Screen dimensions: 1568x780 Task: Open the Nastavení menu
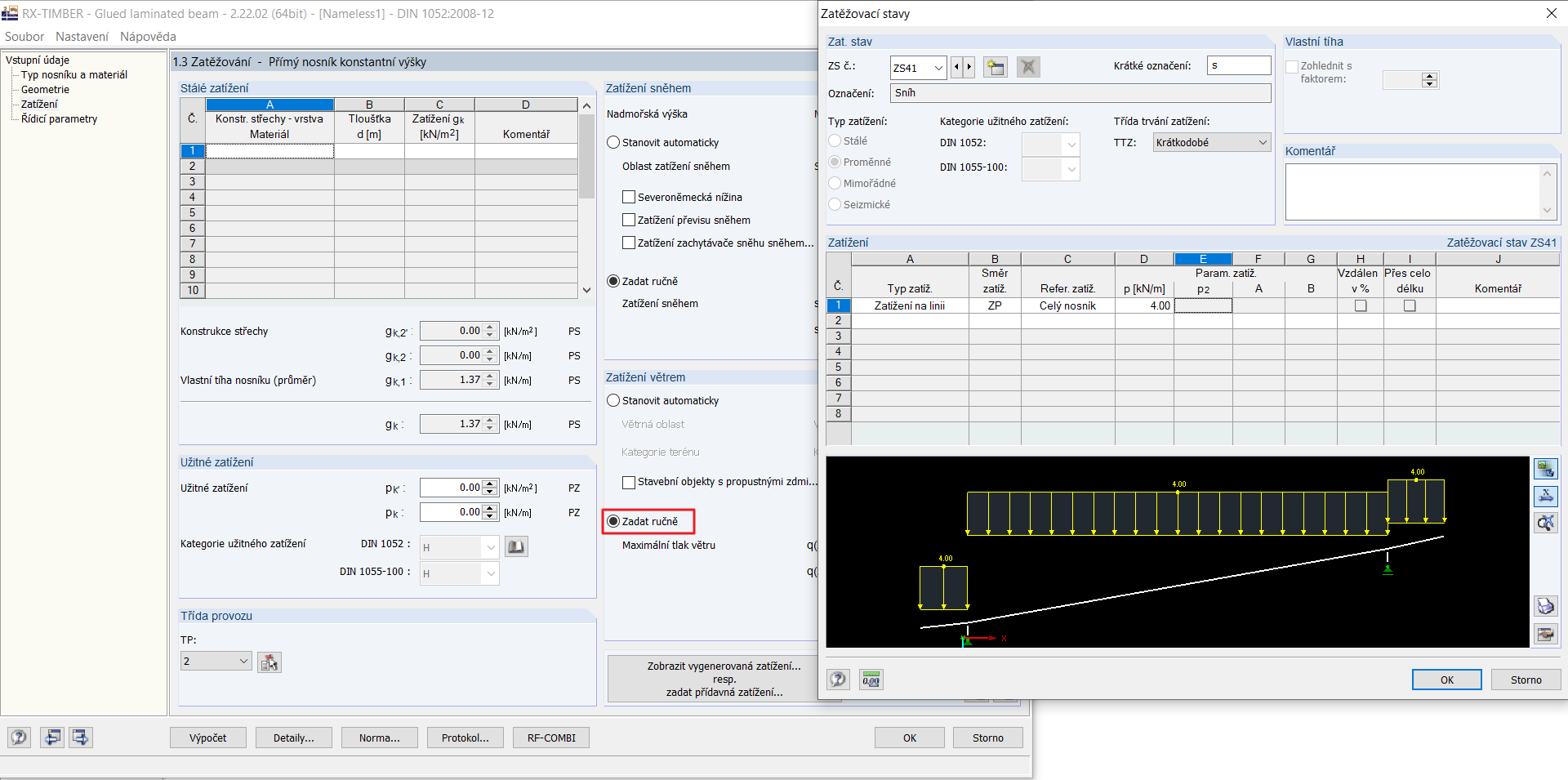click(x=82, y=37)
